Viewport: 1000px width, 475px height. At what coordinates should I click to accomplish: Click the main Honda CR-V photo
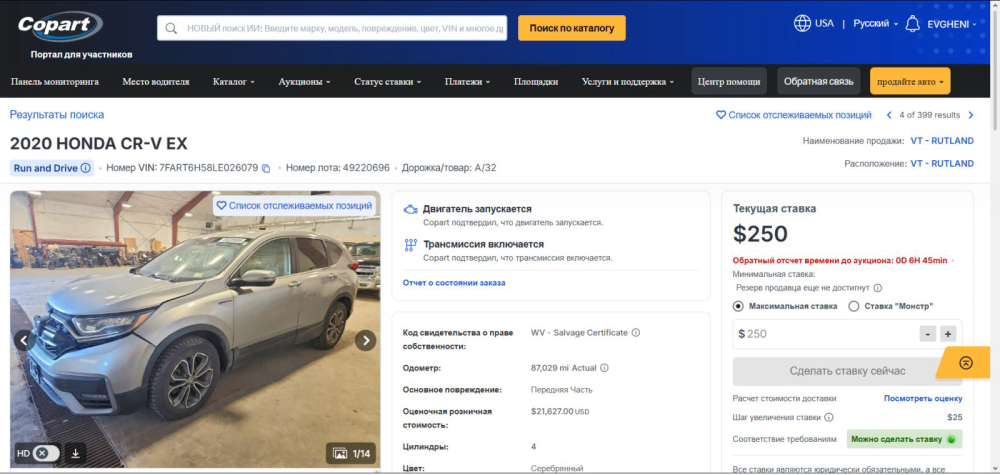click(195, 330)
